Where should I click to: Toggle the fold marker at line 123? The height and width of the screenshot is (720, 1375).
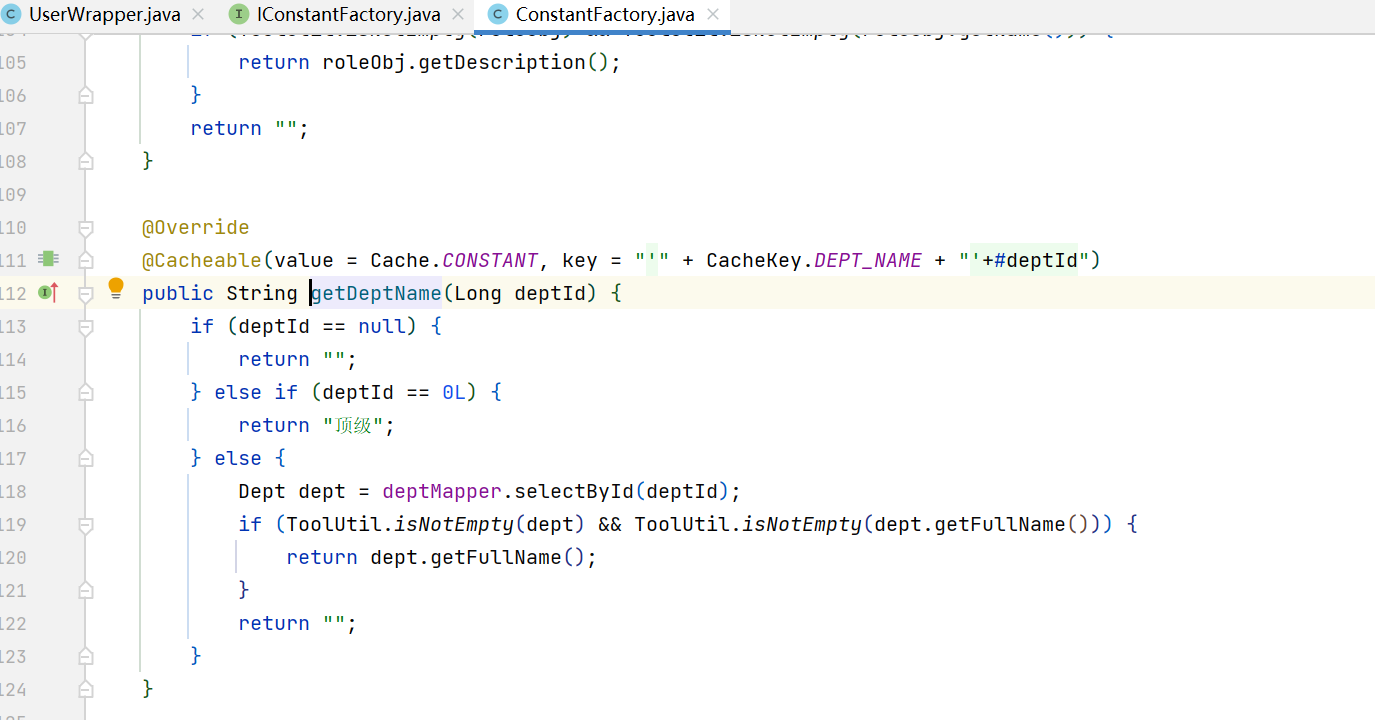85,656
